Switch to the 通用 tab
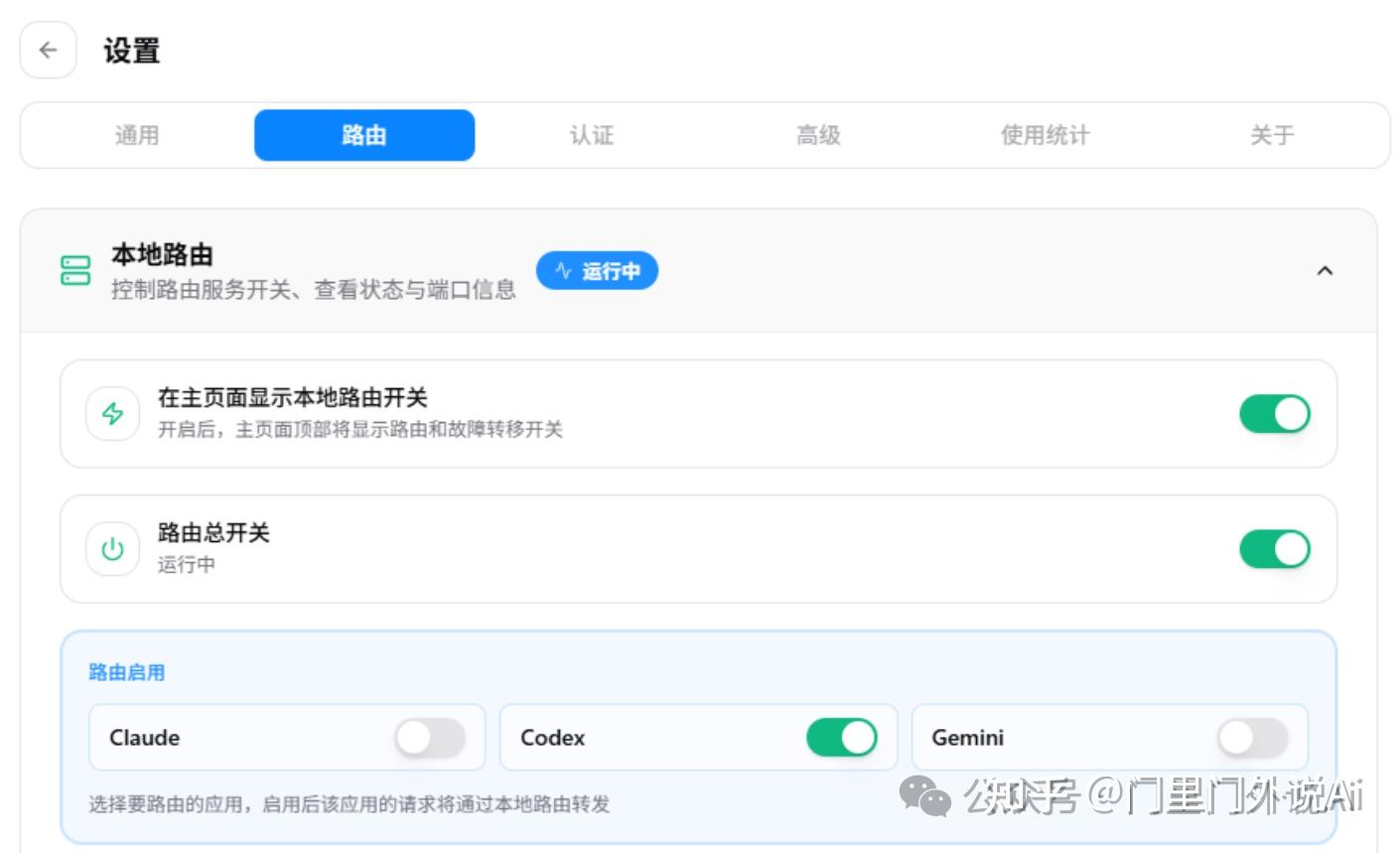1400x853 pixels. 137,135
